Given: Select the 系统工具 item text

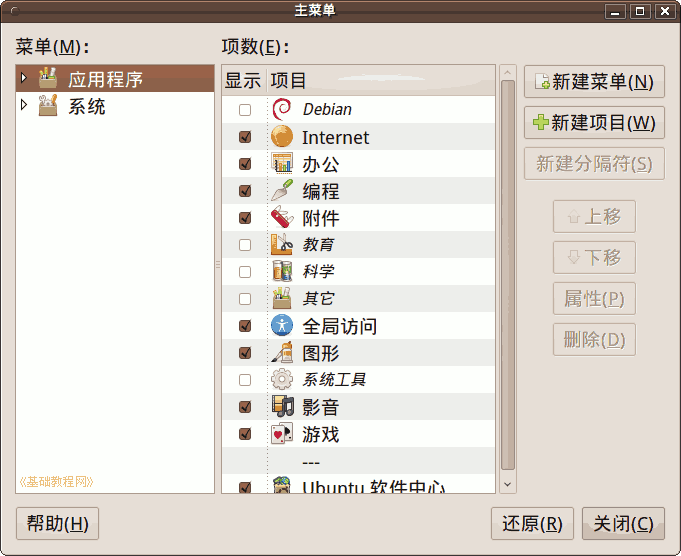Looking at the screenshot, I should (x=334, y=380).
